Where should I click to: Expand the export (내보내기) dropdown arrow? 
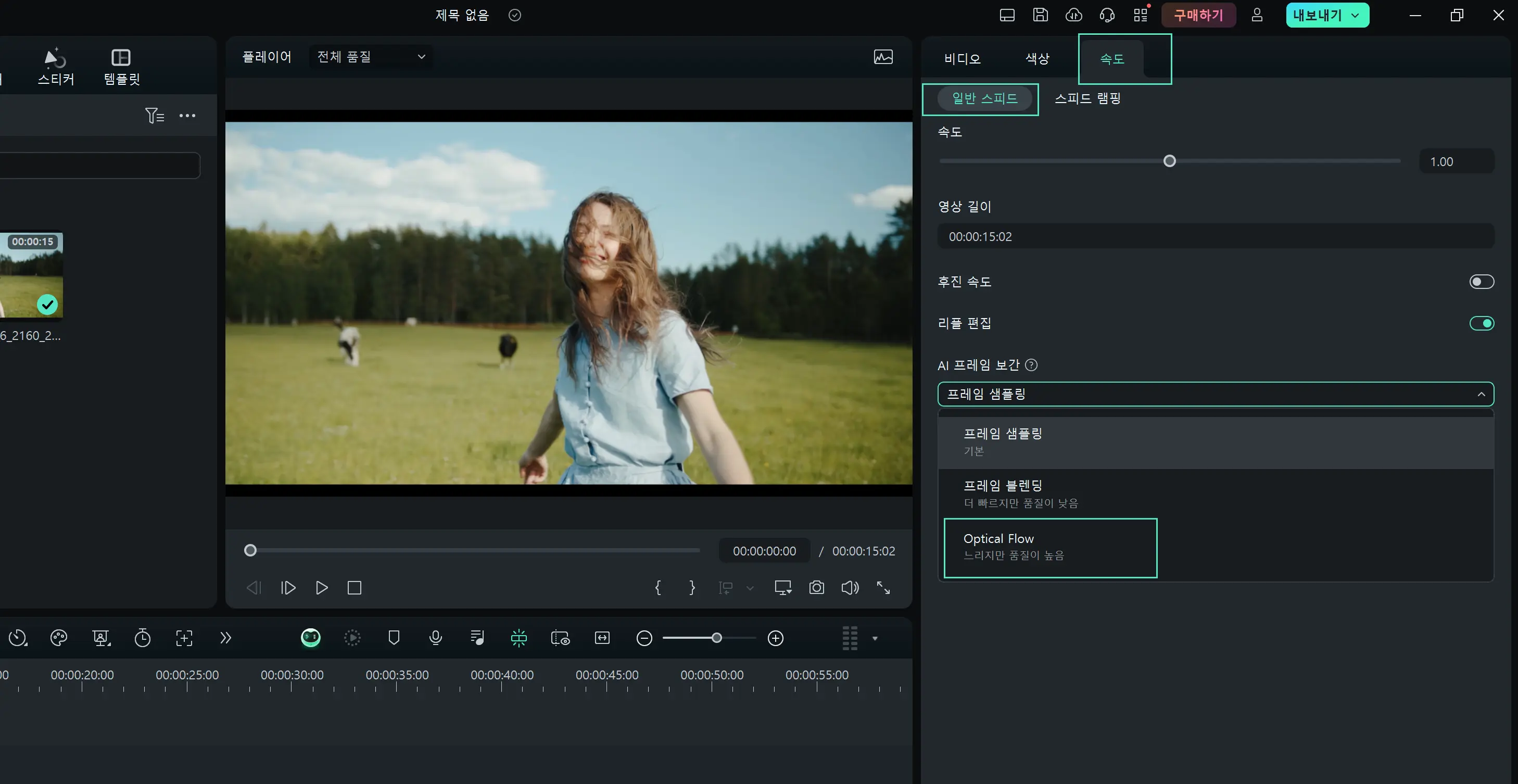(x=1355, y=15)
